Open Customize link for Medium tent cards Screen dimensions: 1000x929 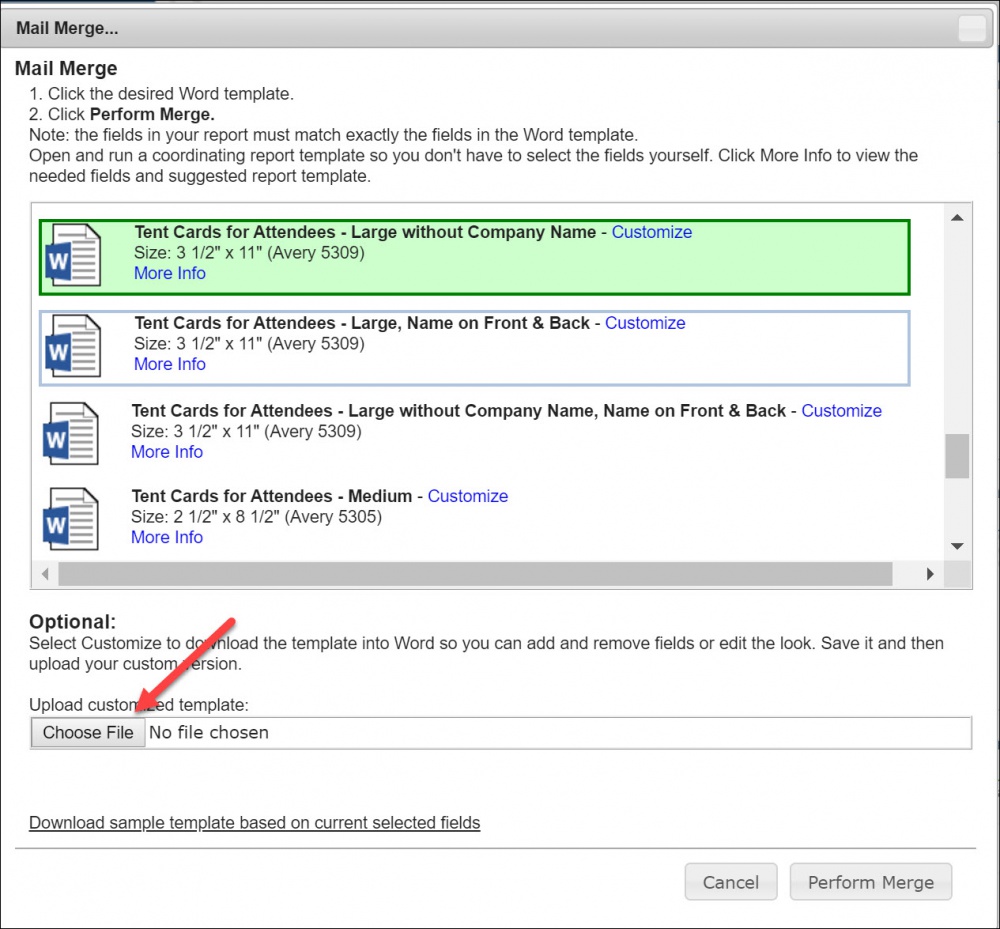467,496
